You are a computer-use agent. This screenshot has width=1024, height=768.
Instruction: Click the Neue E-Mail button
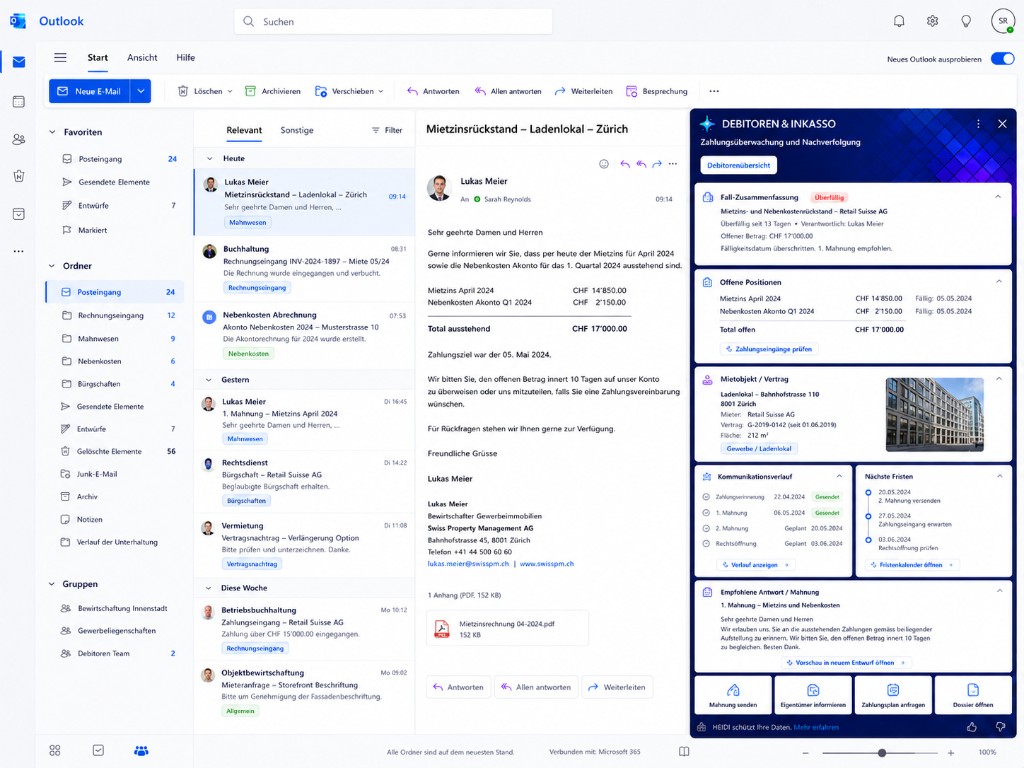click(89, 91)
